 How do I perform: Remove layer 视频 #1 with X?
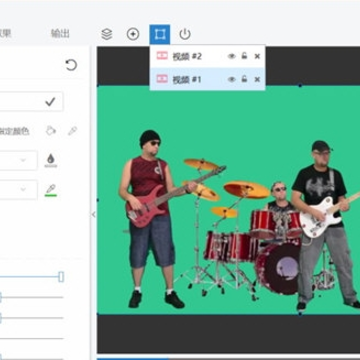coord(257,80)
